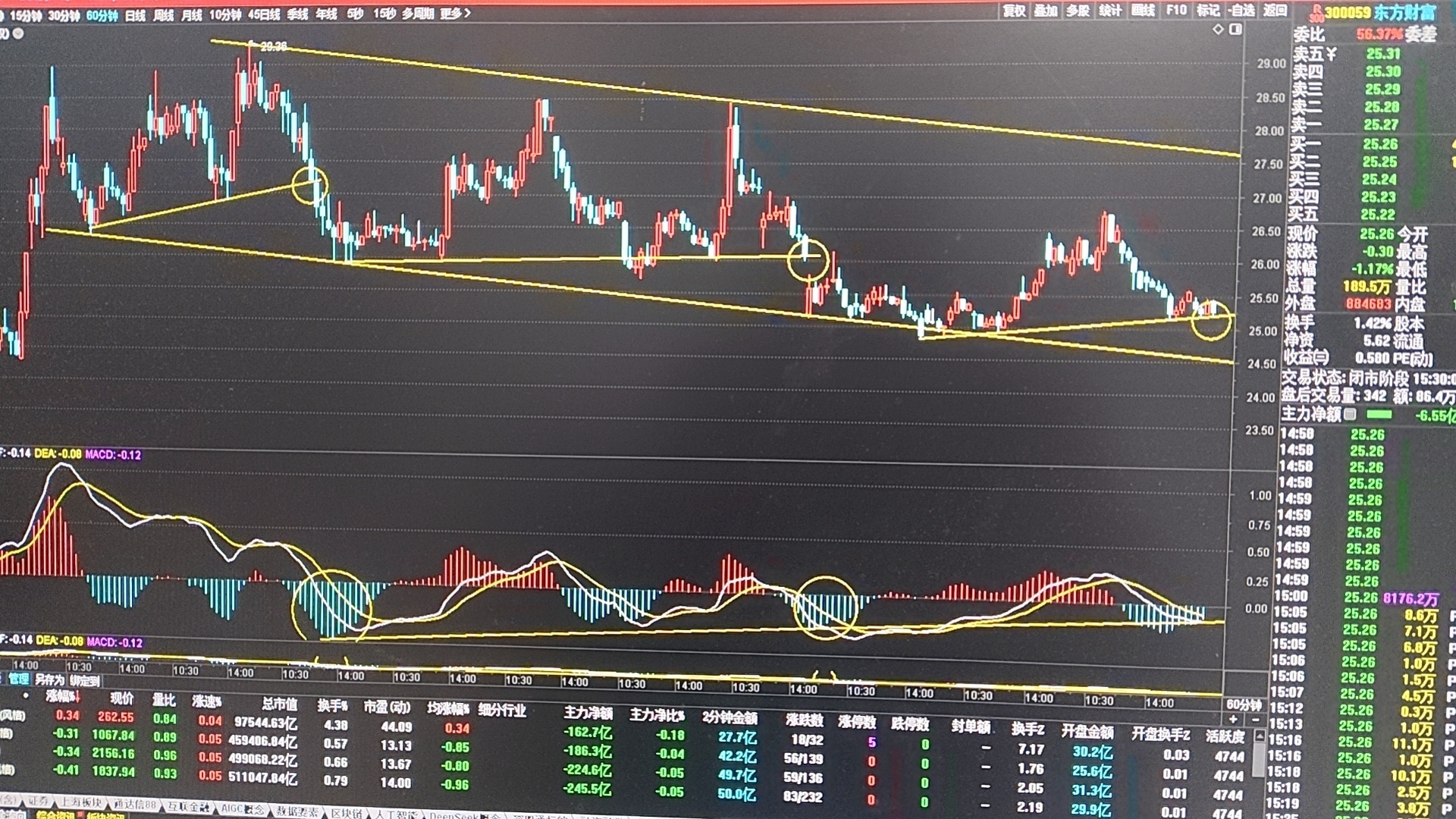Click the round gear icon at chart top-left
Viewport: 1456px width, 819px height.
[18, 33]
